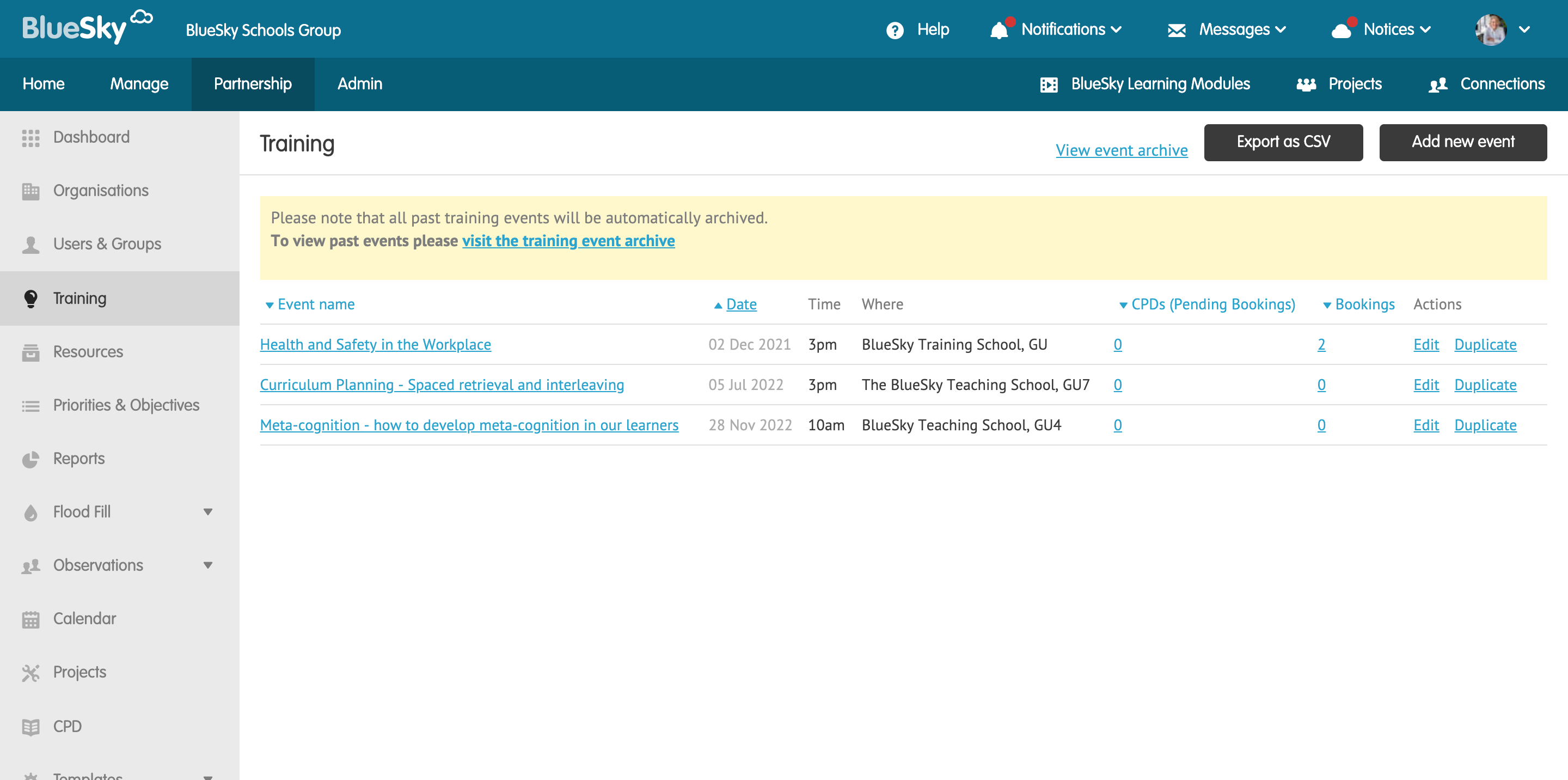Follow the visit the training event archive link

point(568,241)
